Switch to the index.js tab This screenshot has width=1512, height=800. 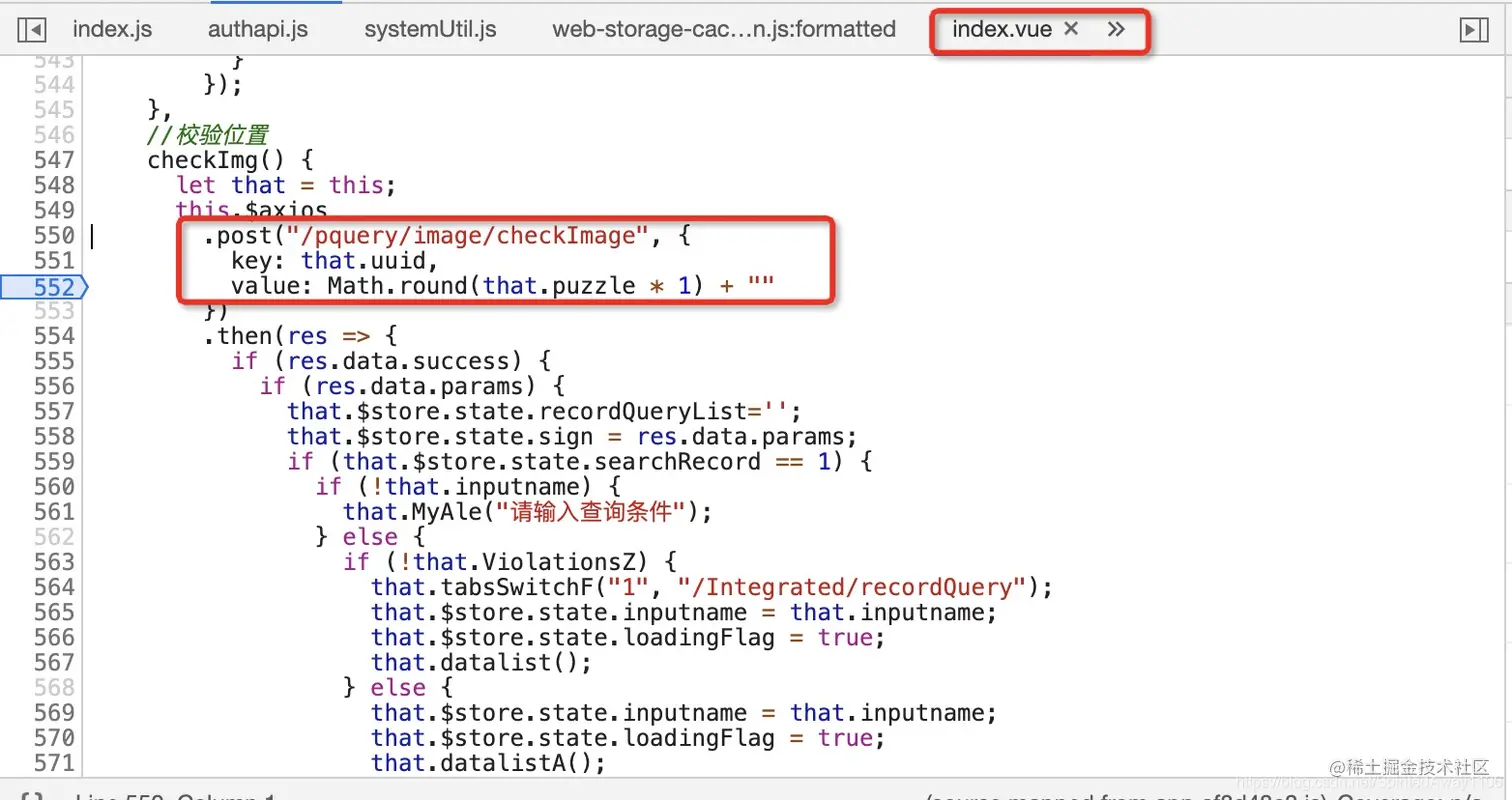tap(112, 29)
